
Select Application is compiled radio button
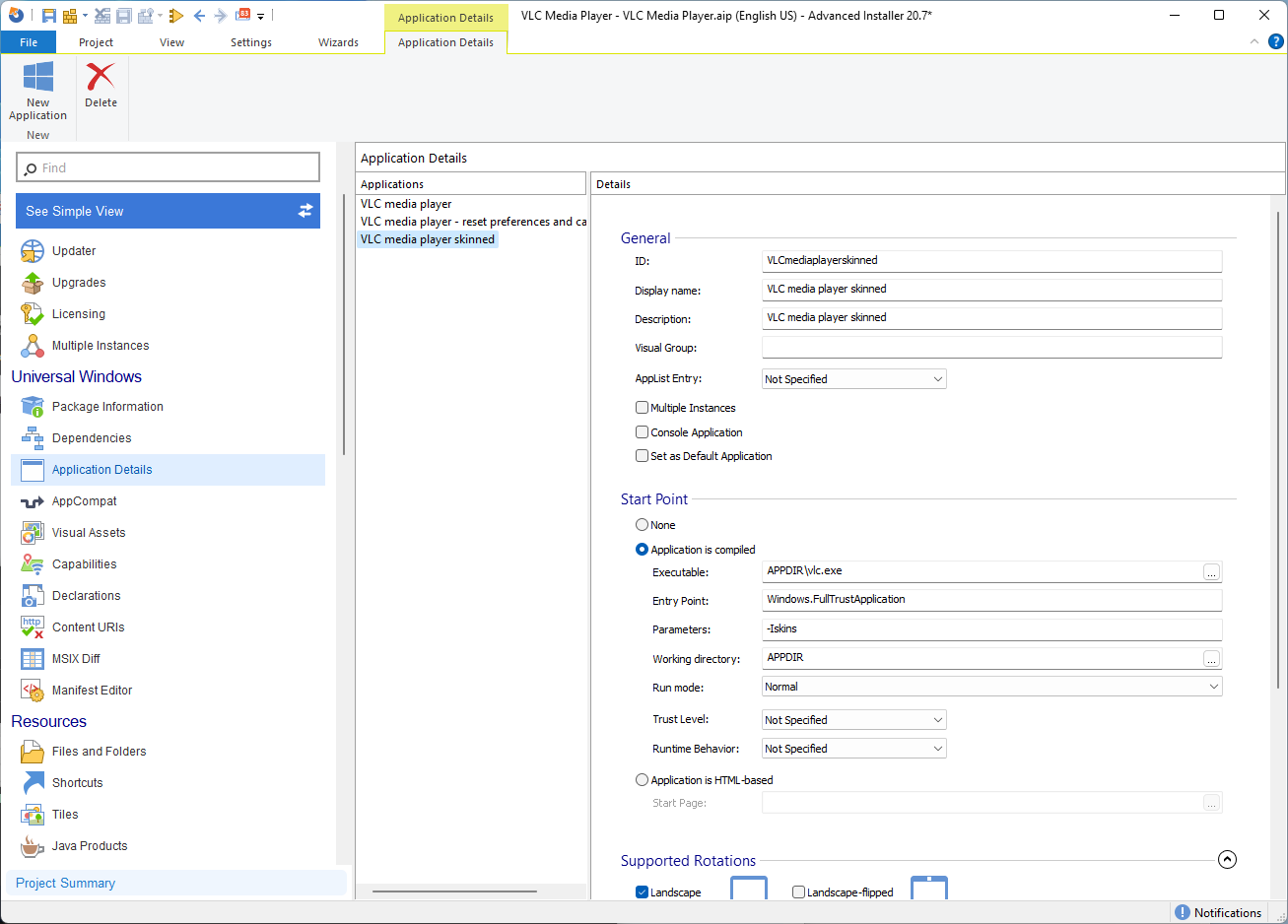(x=643, y=550)
